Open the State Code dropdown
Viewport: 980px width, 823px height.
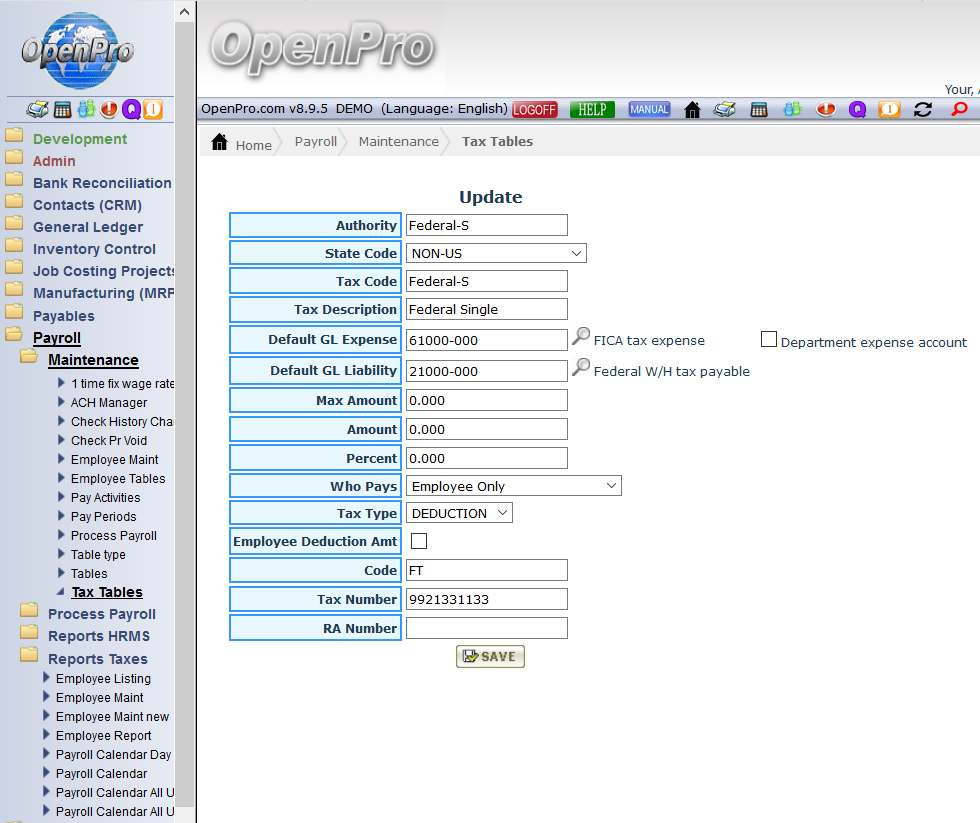496,254
